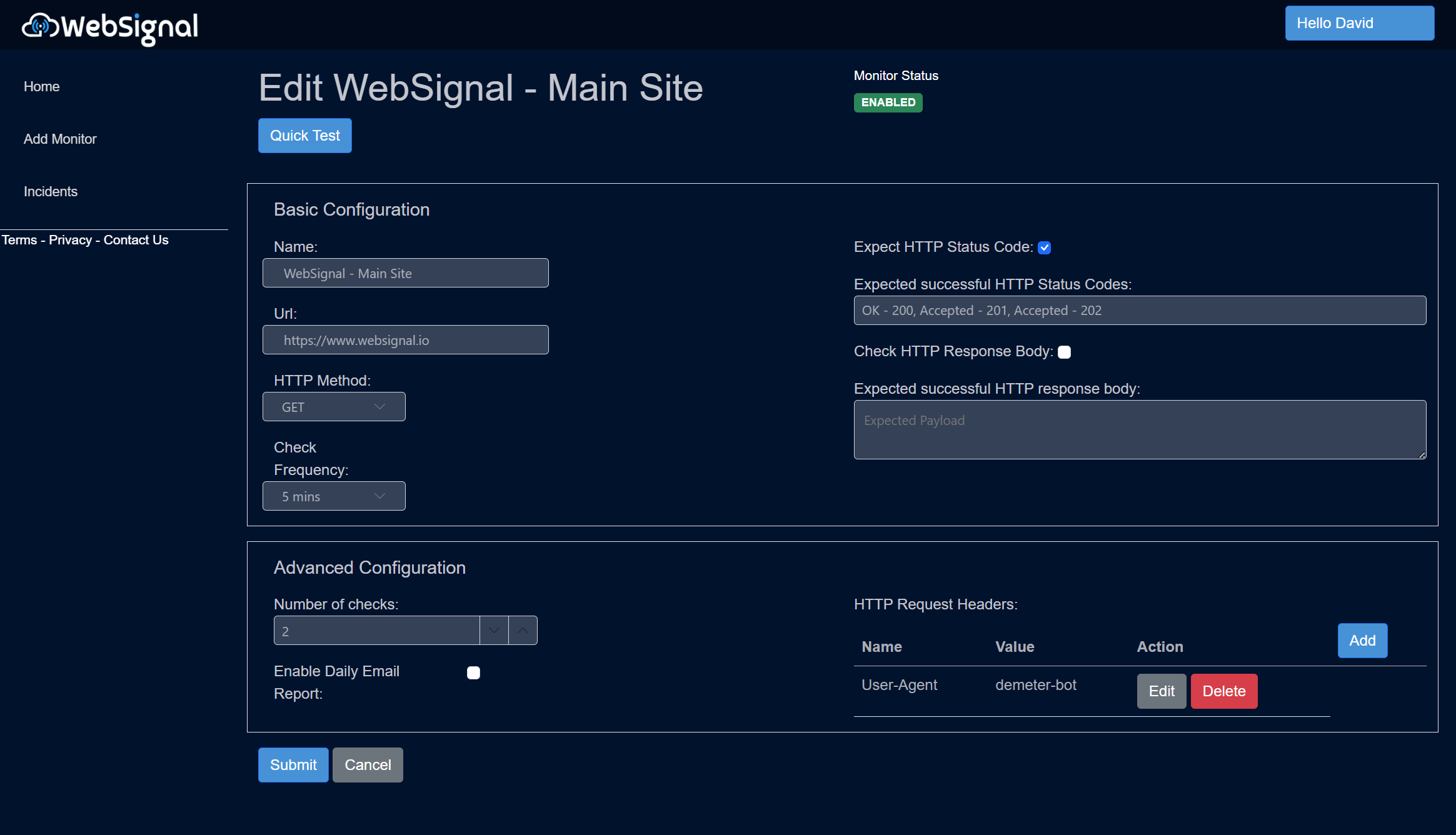The height and width of the screenshot is (835, 1456).
Task: Focus the Url input field
Action: click(x=405, y=340)
